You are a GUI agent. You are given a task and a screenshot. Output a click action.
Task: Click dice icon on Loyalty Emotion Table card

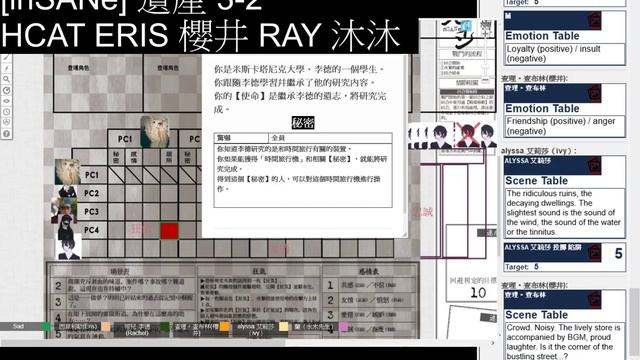click(594, 20)
